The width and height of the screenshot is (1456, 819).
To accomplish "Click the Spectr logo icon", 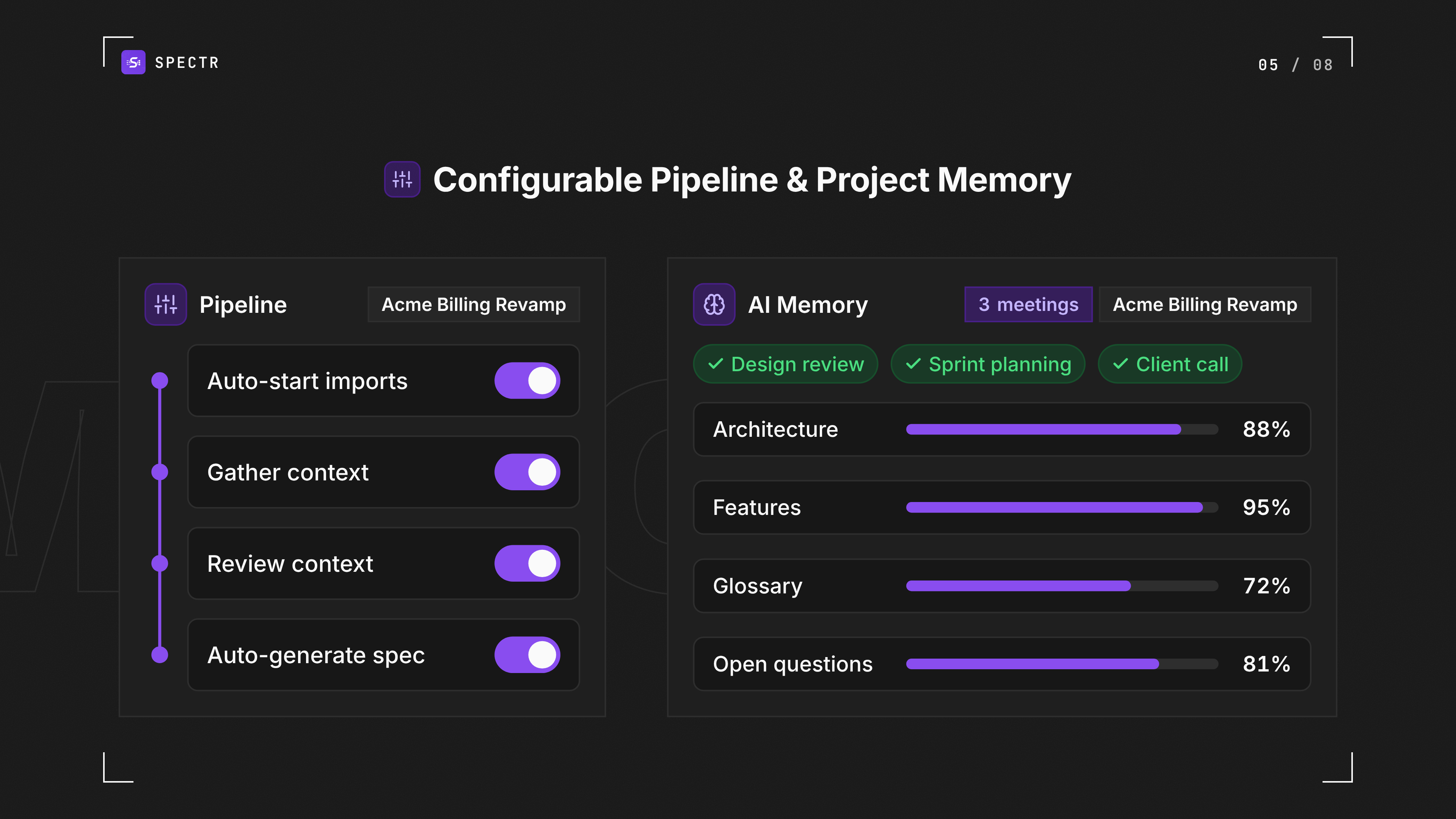I will click(133, 62).
